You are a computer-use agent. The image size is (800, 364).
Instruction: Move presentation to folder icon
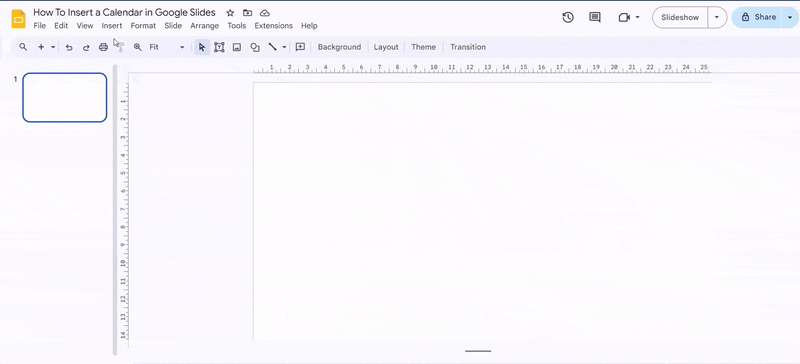point(247,13)
